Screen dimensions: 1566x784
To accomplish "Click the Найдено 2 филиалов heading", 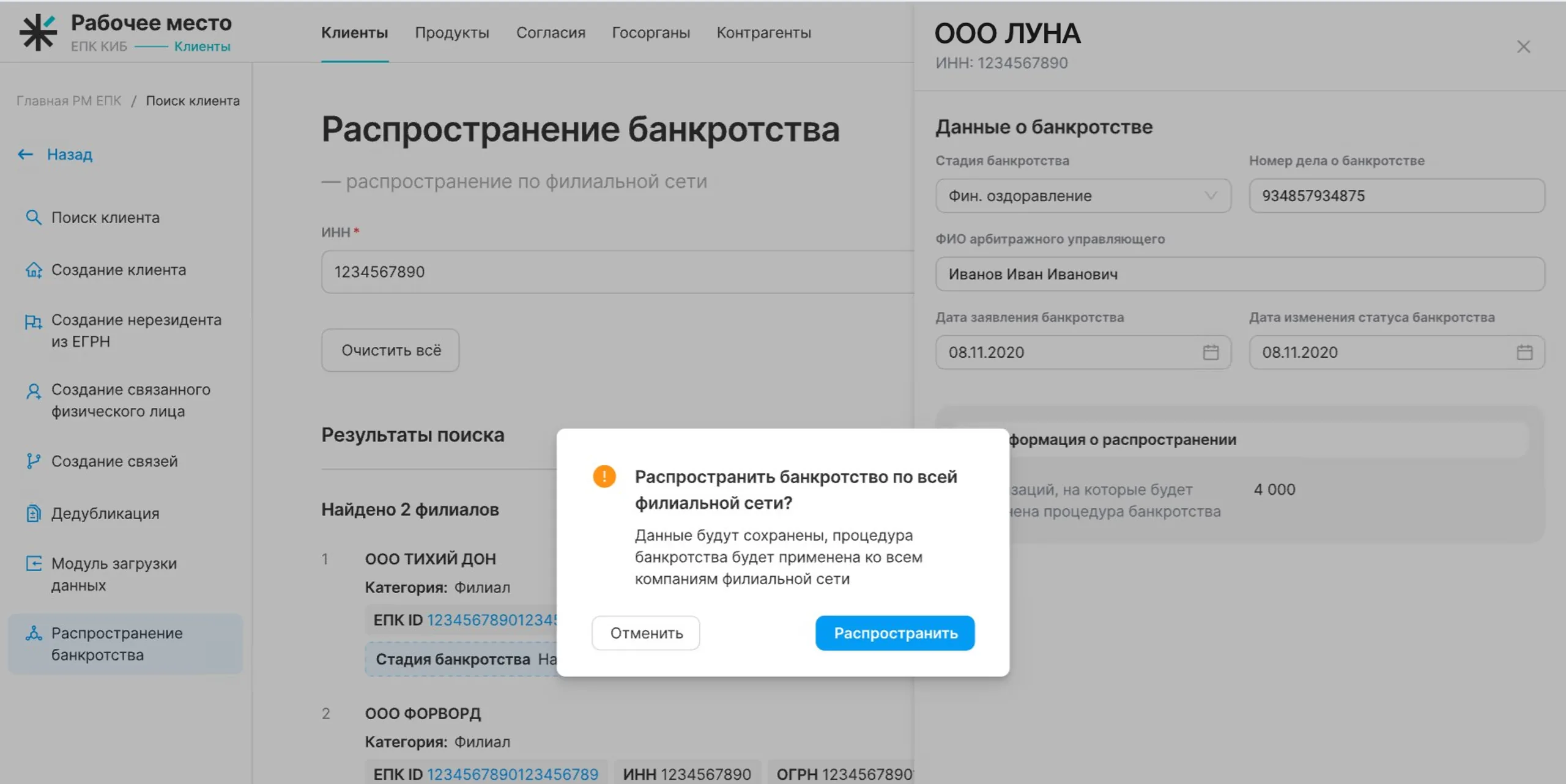I will point(410,509).
